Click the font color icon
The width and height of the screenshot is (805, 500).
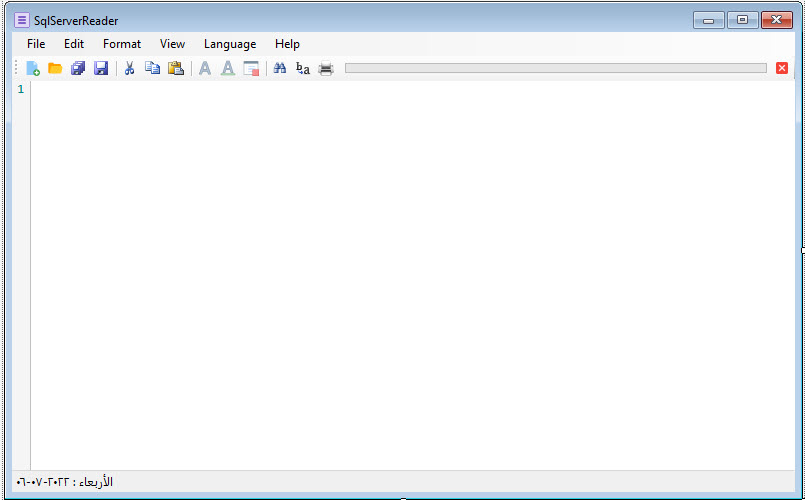pos(228,69)
